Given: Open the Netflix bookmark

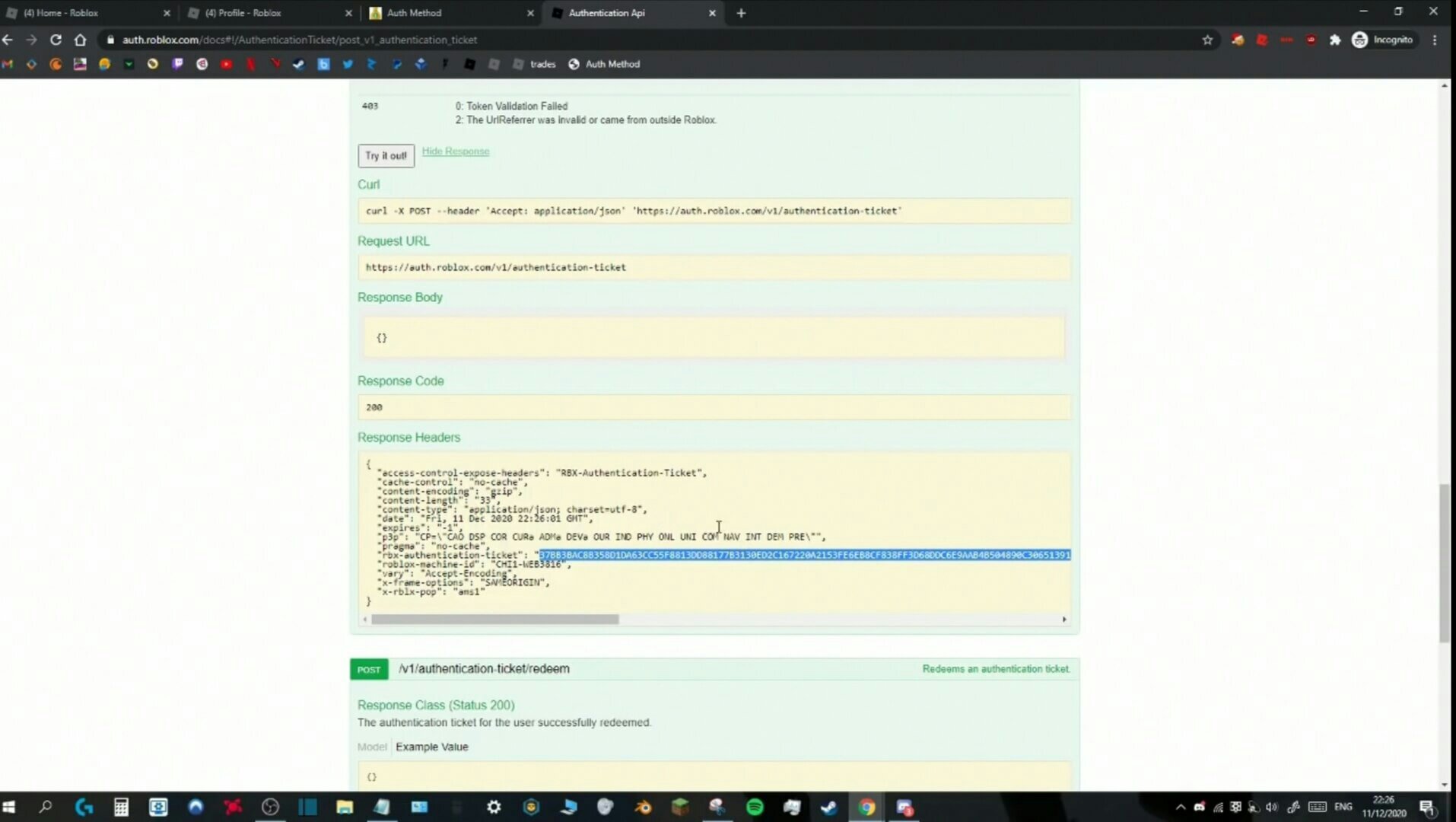Looking at the screenshot, I should (250, 64).
